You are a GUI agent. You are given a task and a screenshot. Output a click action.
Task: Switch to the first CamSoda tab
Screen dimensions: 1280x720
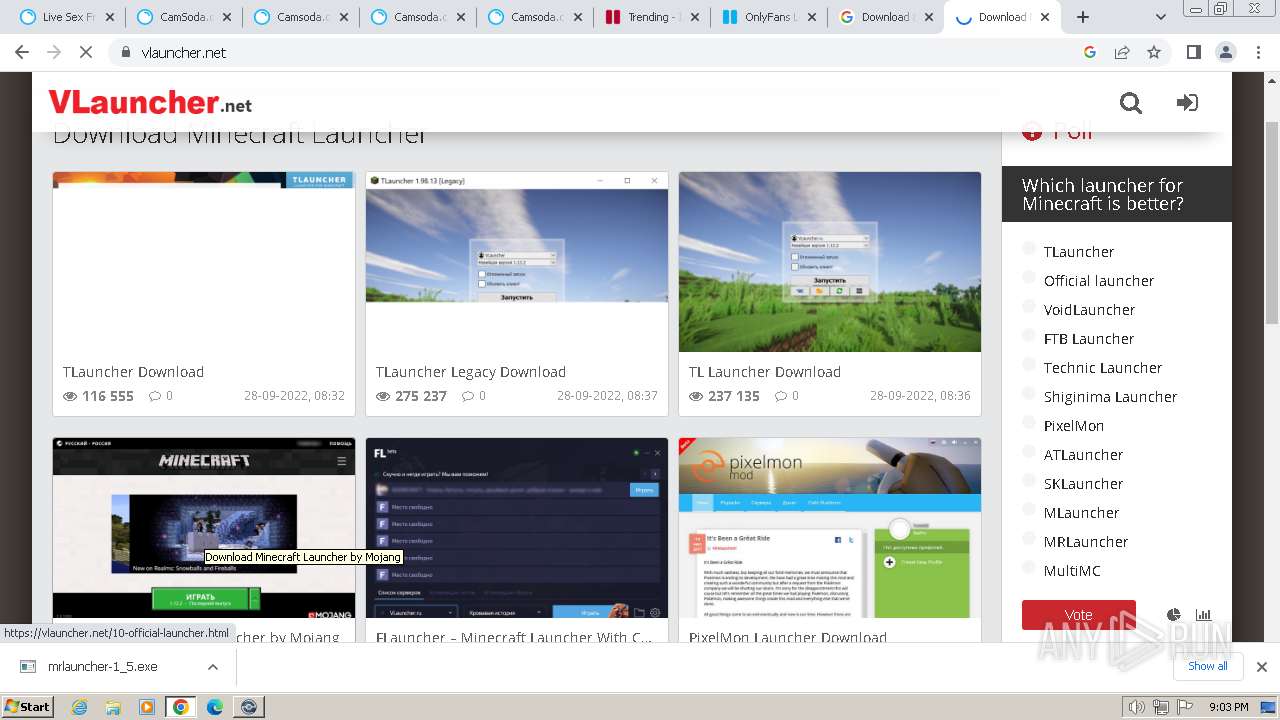(x=184, y=17)
